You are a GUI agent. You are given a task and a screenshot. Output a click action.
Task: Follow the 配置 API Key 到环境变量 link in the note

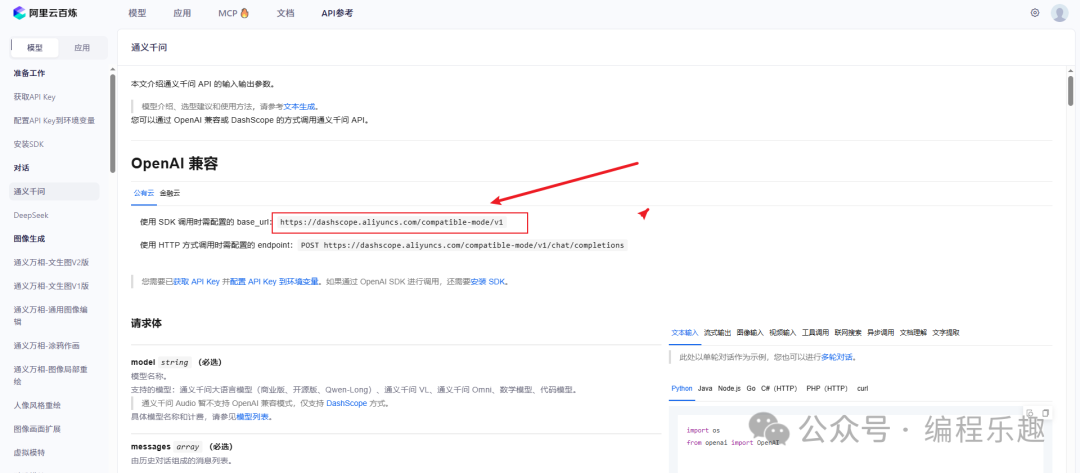tap(274, 282)
